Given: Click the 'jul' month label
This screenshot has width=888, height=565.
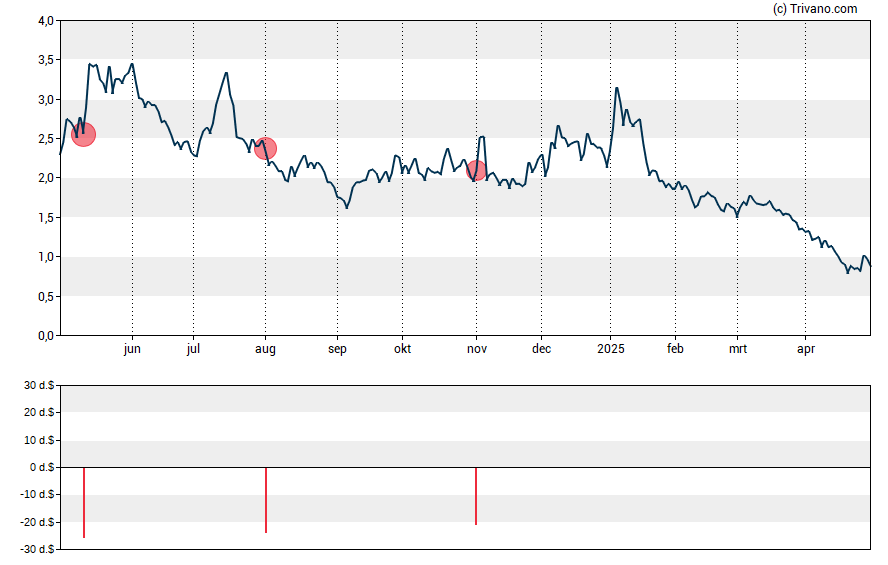Looking at the screenshot, I should click(193, 349).
